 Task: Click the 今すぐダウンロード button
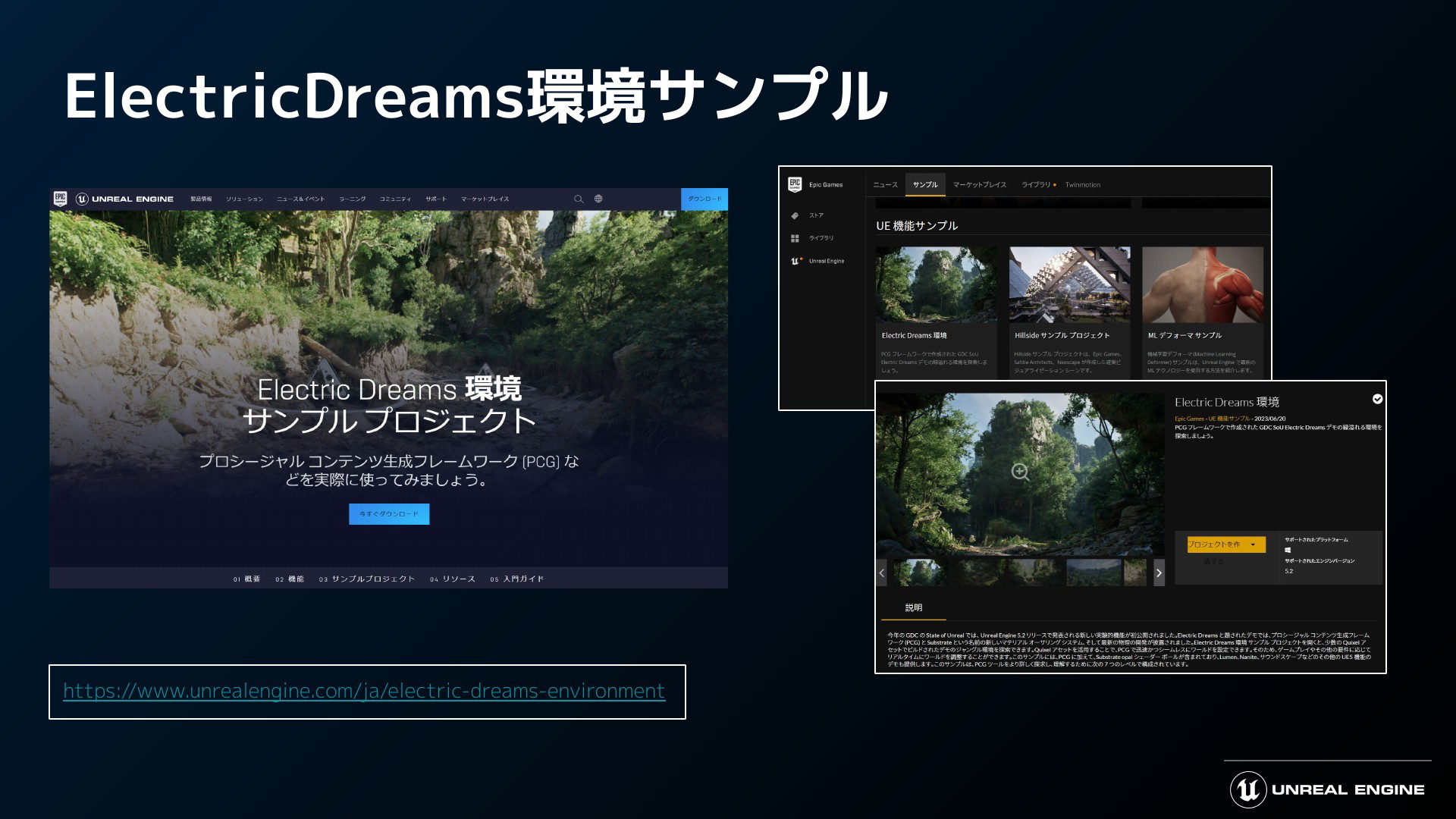(389, 514)
